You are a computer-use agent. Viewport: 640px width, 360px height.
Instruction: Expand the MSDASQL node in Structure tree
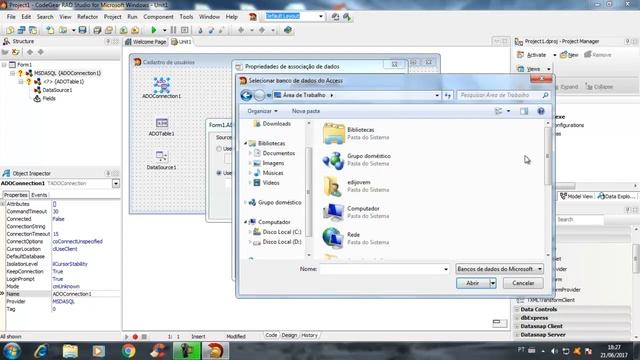click(x=13, y=73)
